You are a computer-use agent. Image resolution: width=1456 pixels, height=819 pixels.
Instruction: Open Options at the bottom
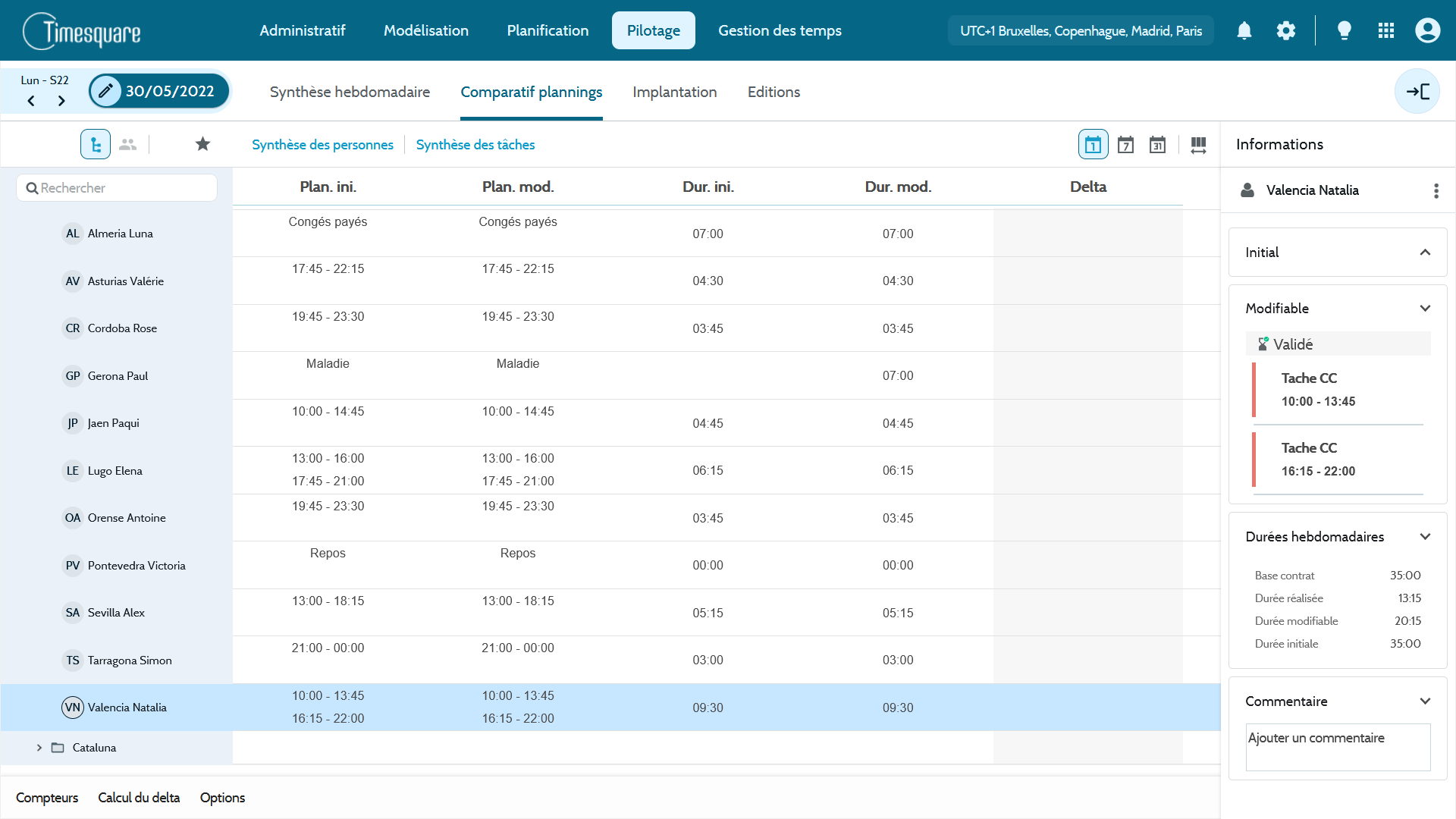222,798
